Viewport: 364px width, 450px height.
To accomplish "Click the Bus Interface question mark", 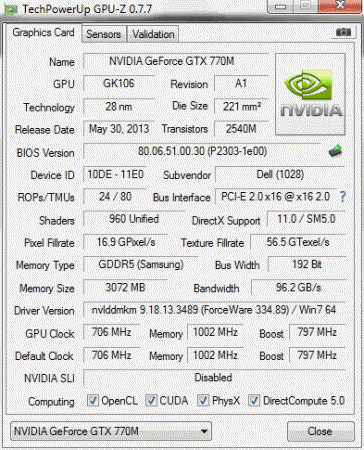I will click(342, 197).
